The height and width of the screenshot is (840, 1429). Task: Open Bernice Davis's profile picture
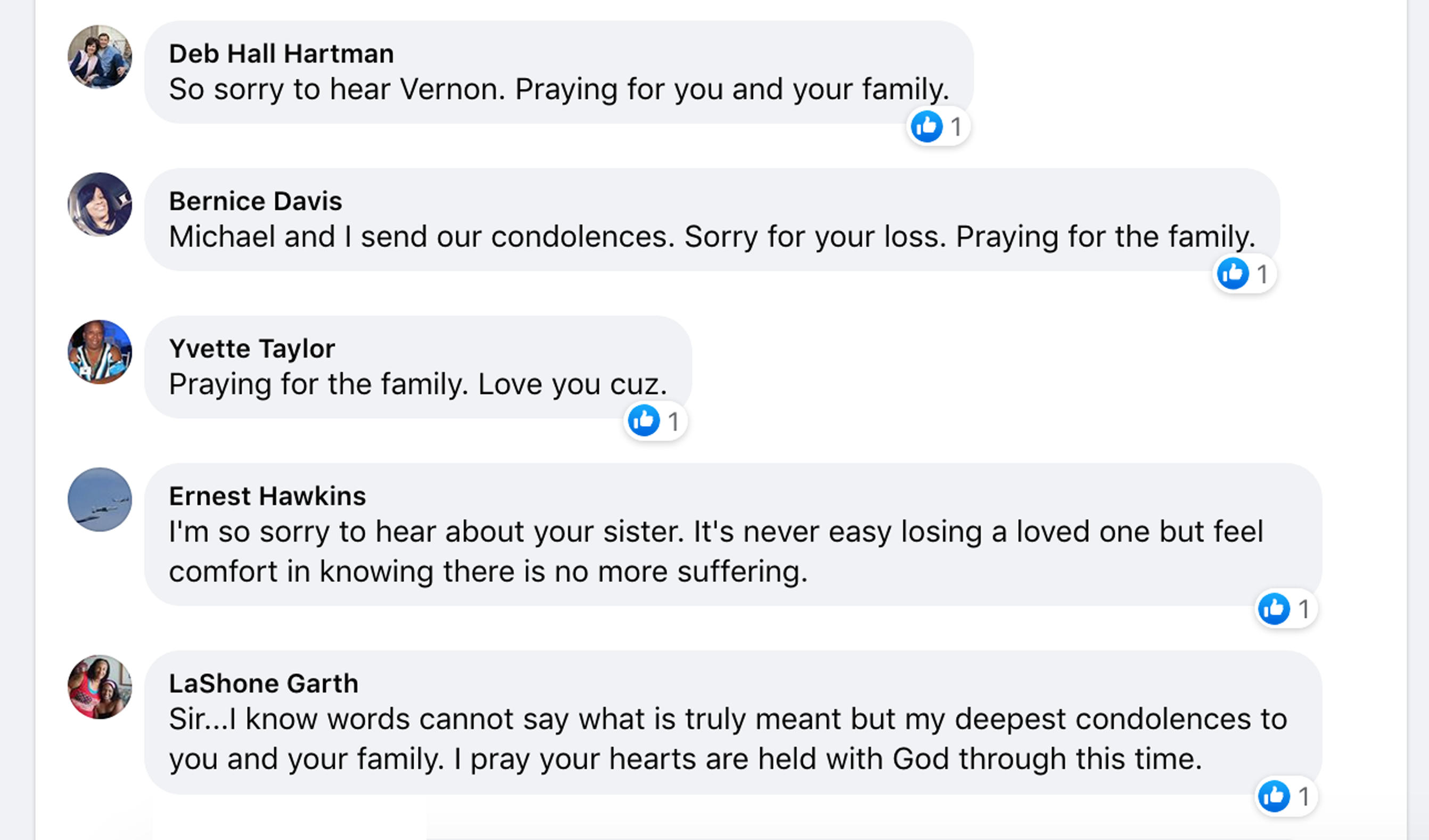pyautogui.click(x=100, y=204)
